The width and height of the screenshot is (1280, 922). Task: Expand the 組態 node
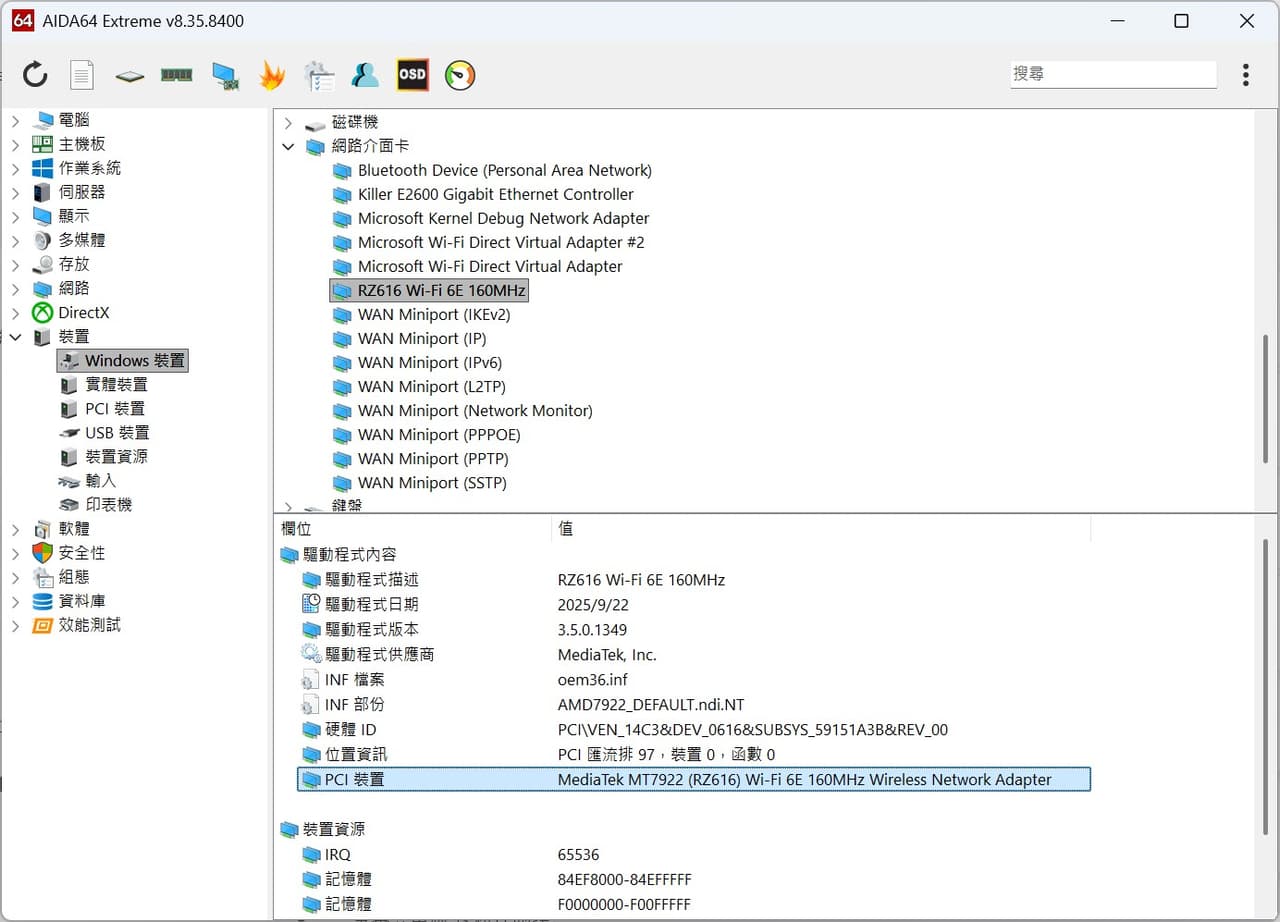[15, 577]
